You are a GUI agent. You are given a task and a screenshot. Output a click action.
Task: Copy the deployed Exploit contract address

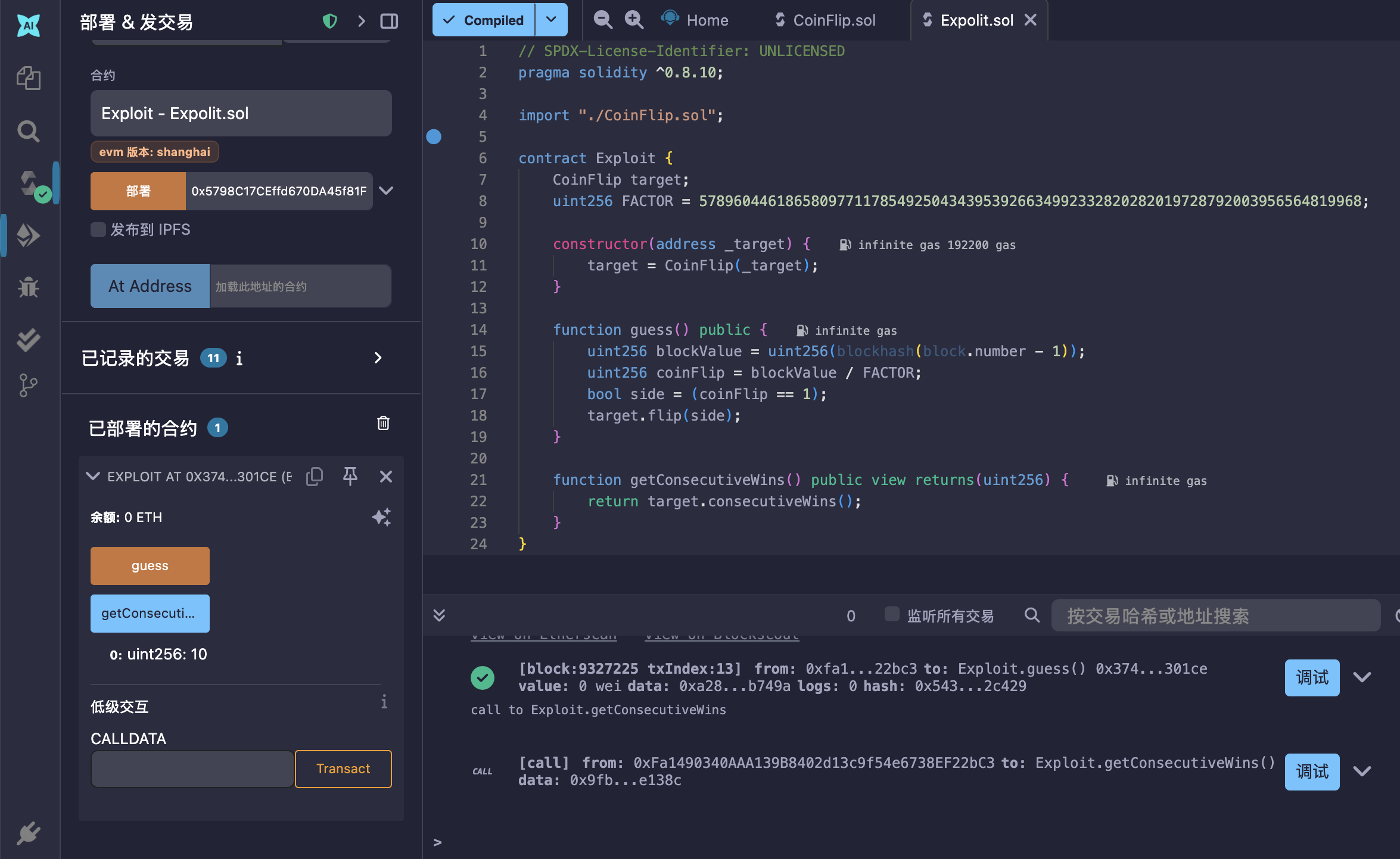point(315,477)
